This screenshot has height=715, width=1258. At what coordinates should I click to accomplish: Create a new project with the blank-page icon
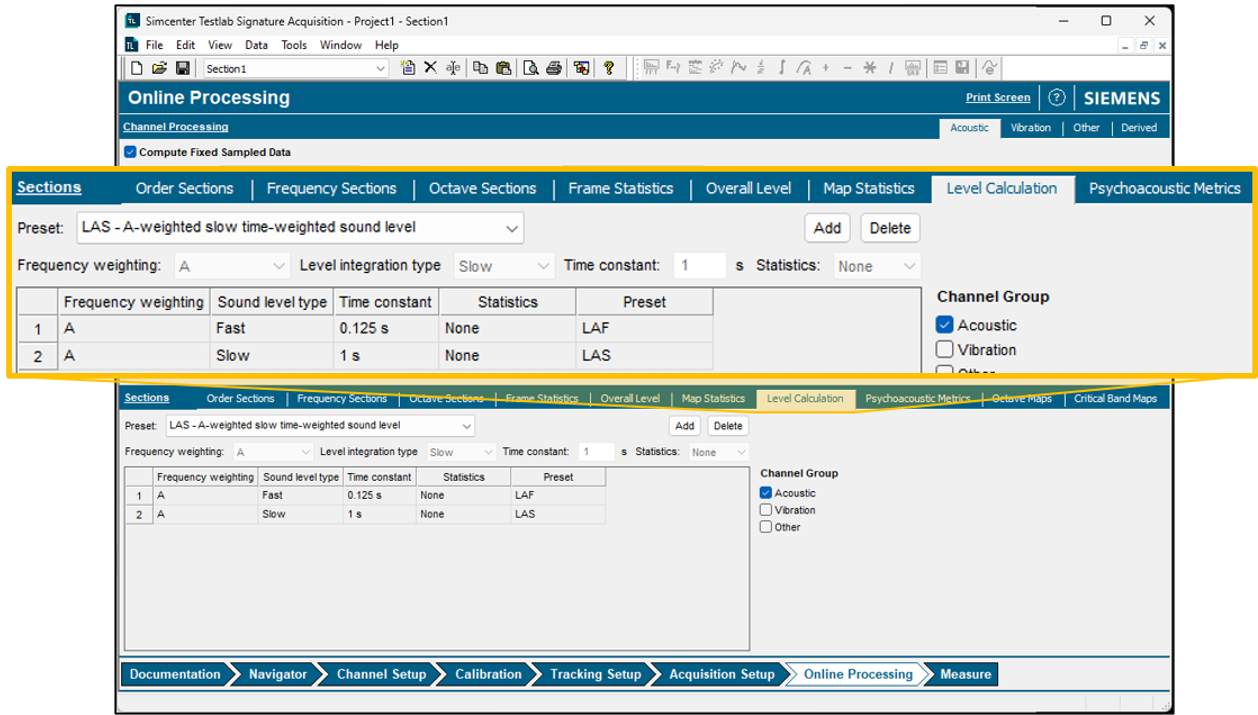click(137, 68)
